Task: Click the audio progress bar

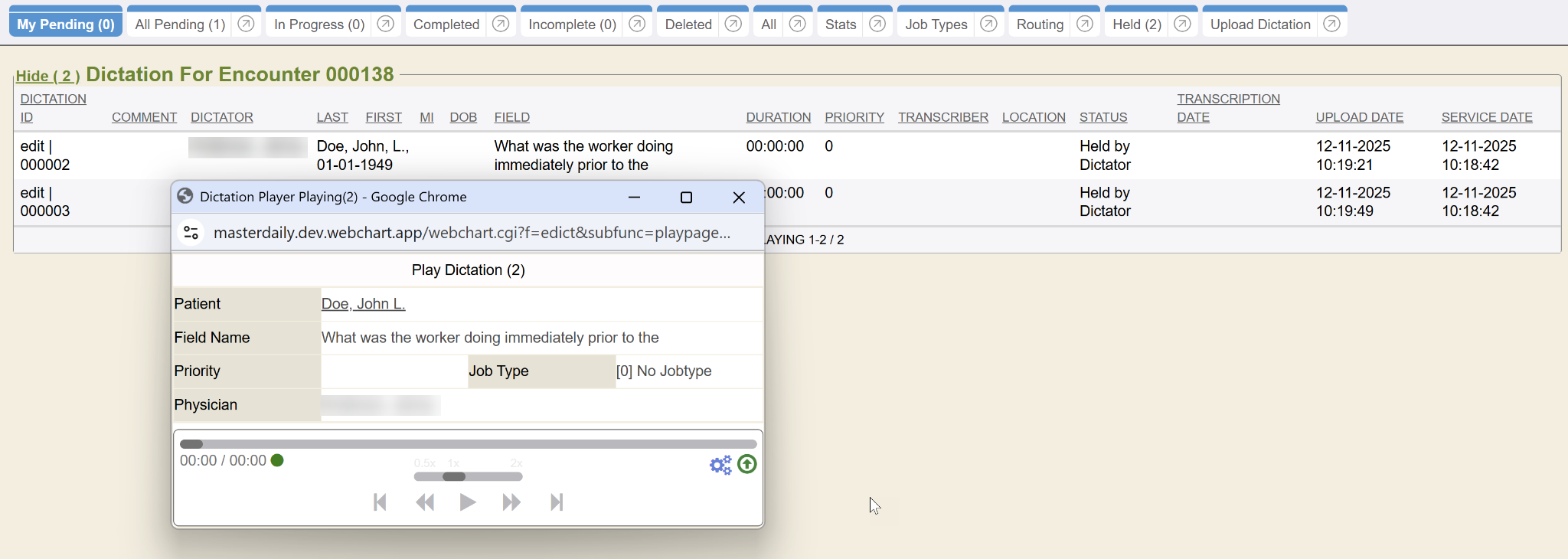Action: coord(468,444)
